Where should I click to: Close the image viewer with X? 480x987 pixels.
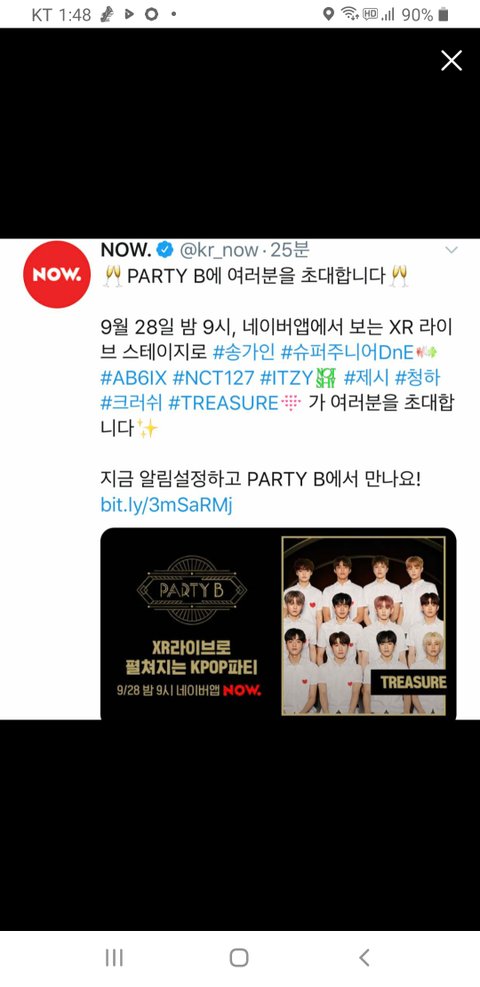(451, 60)
